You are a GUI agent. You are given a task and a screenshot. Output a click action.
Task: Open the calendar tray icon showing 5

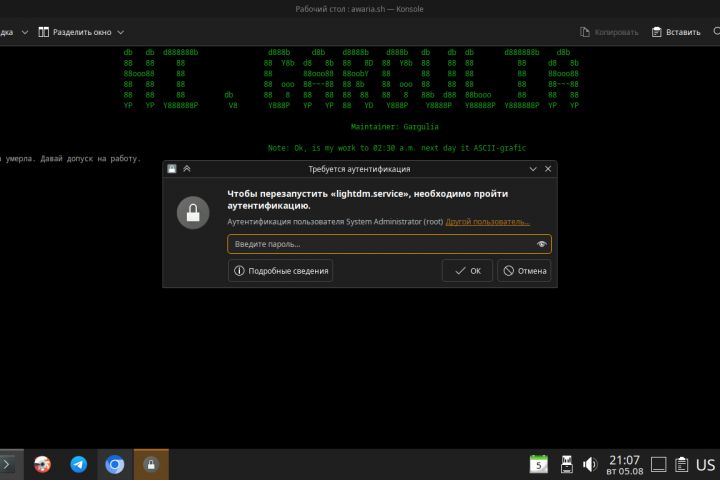pos(539,464)
